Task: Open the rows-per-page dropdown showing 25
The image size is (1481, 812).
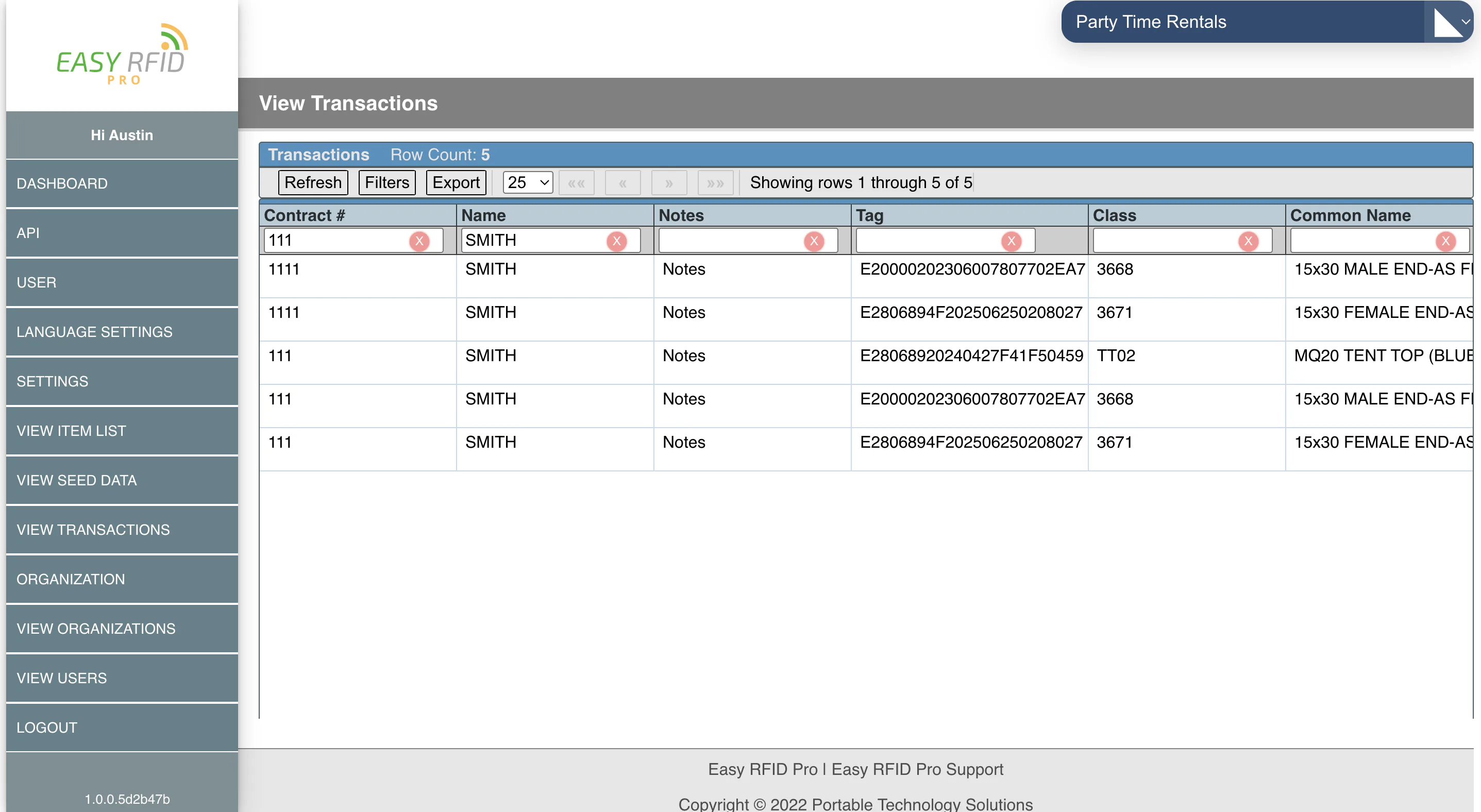Action: coord(528,183)
